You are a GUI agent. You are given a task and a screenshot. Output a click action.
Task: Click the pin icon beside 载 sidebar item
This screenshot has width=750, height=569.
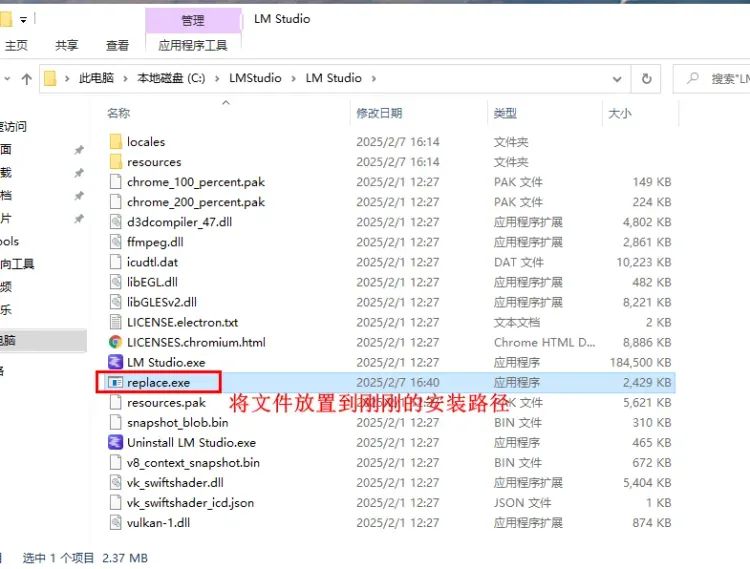pyautogui.click(x=79, y=173)
